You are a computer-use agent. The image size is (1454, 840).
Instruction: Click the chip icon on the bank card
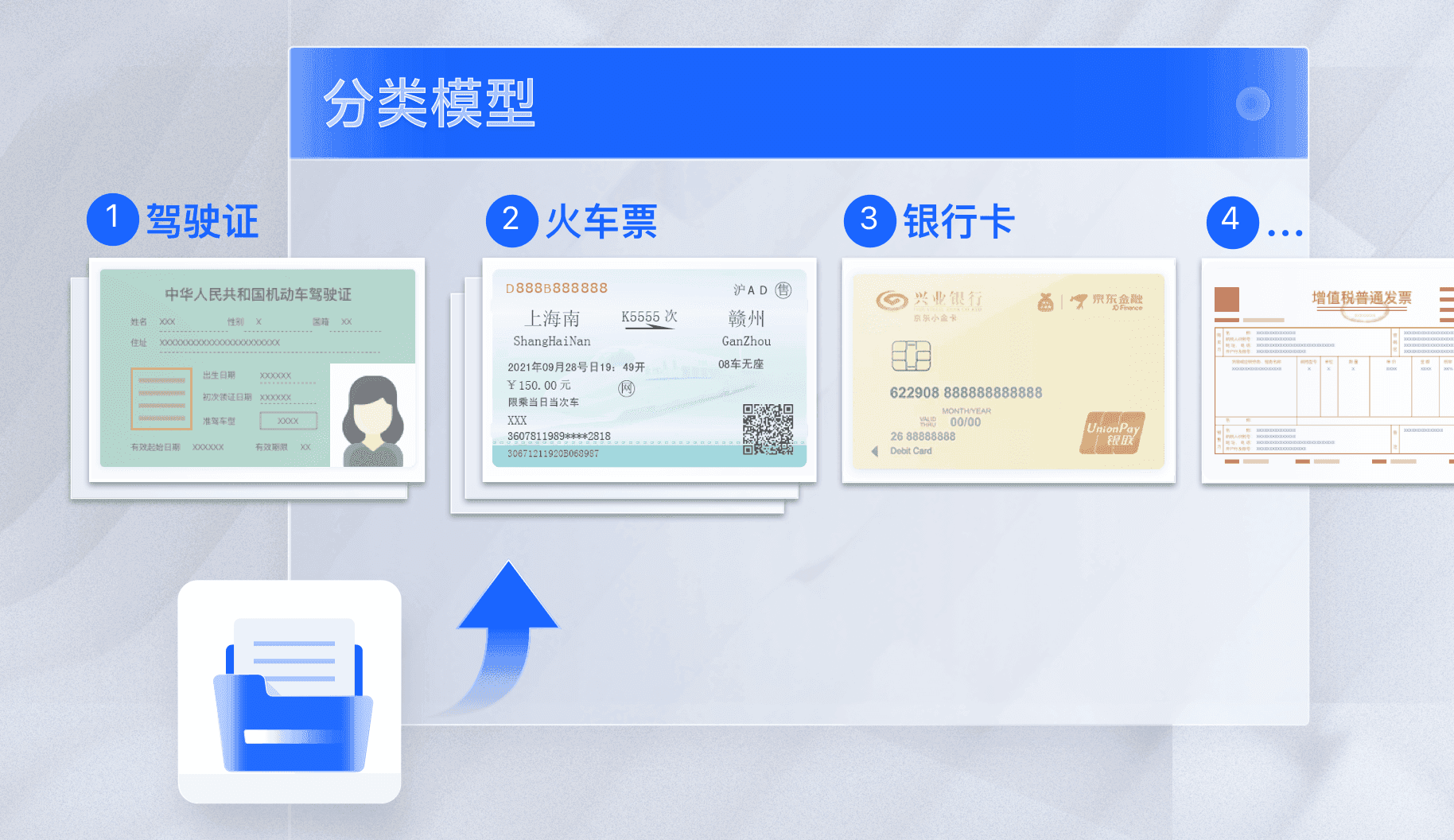pos(911,356)
